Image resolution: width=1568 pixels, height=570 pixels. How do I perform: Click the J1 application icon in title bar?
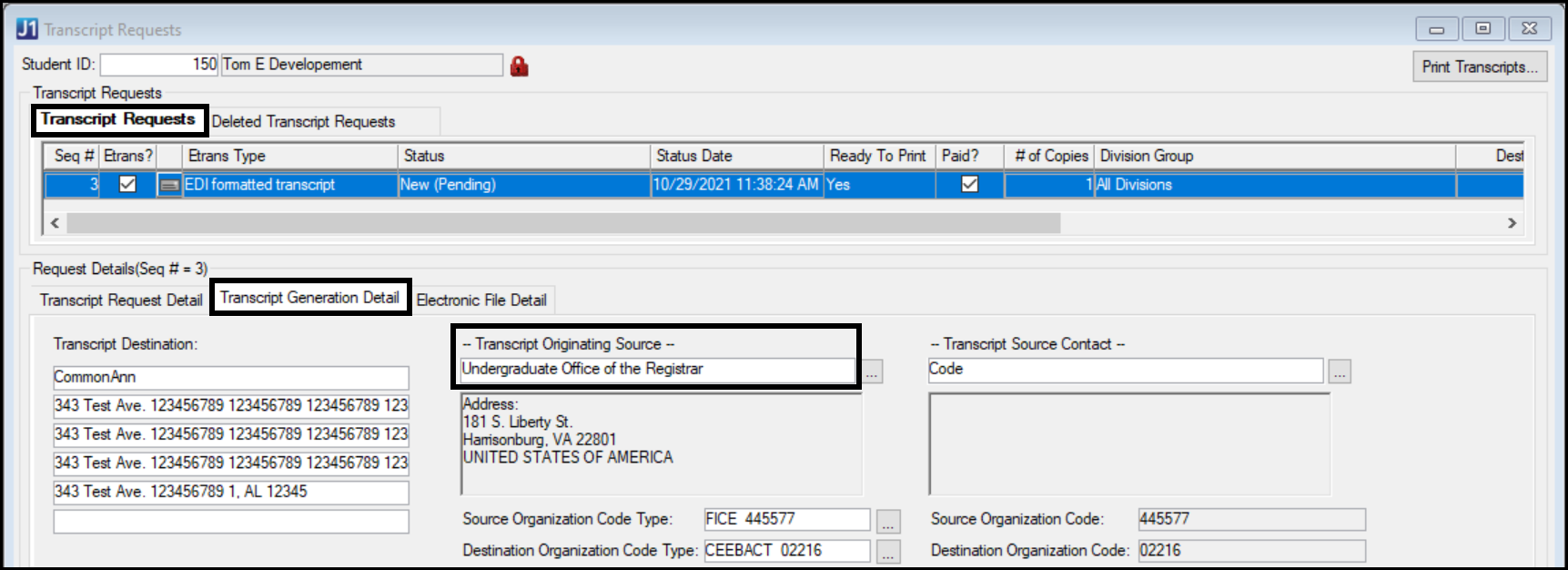click(x=27, y=29)
